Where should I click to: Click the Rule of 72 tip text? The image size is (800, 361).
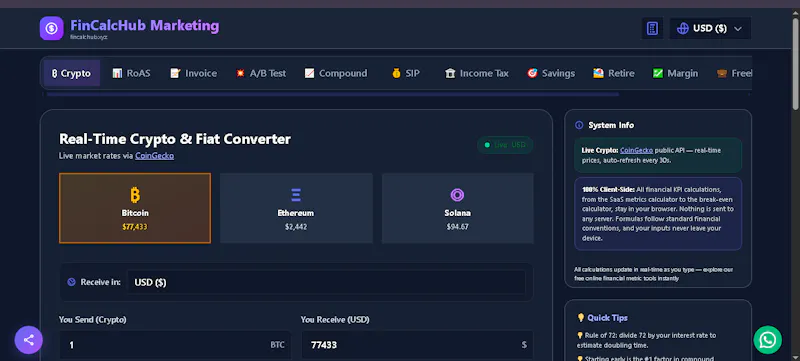click(646, 340)
